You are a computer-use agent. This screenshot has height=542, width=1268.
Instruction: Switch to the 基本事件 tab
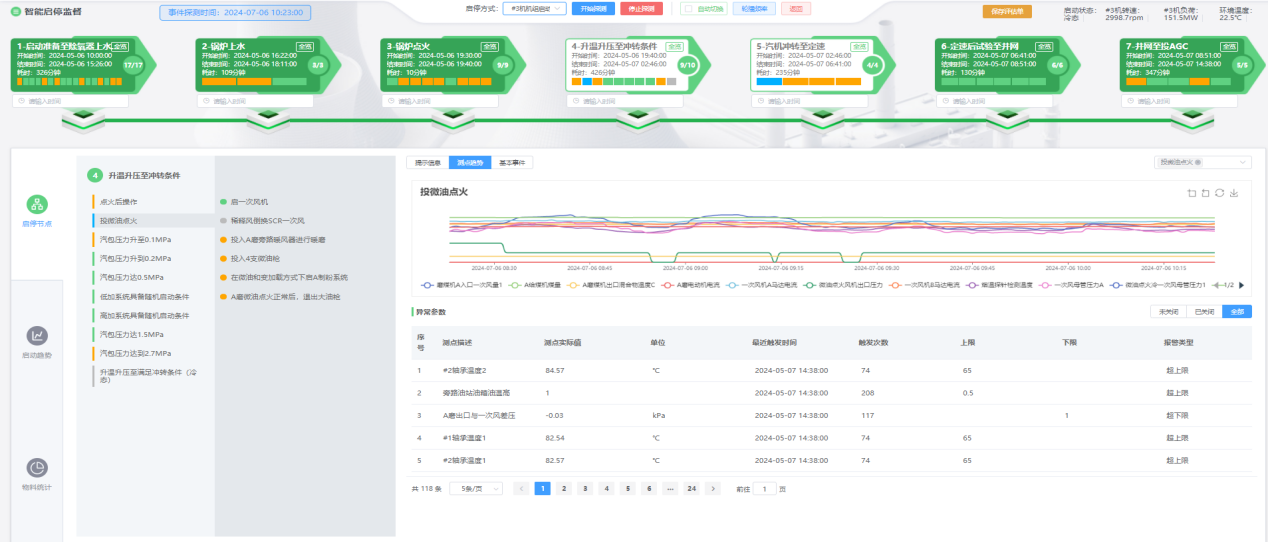tap(515, 162)
